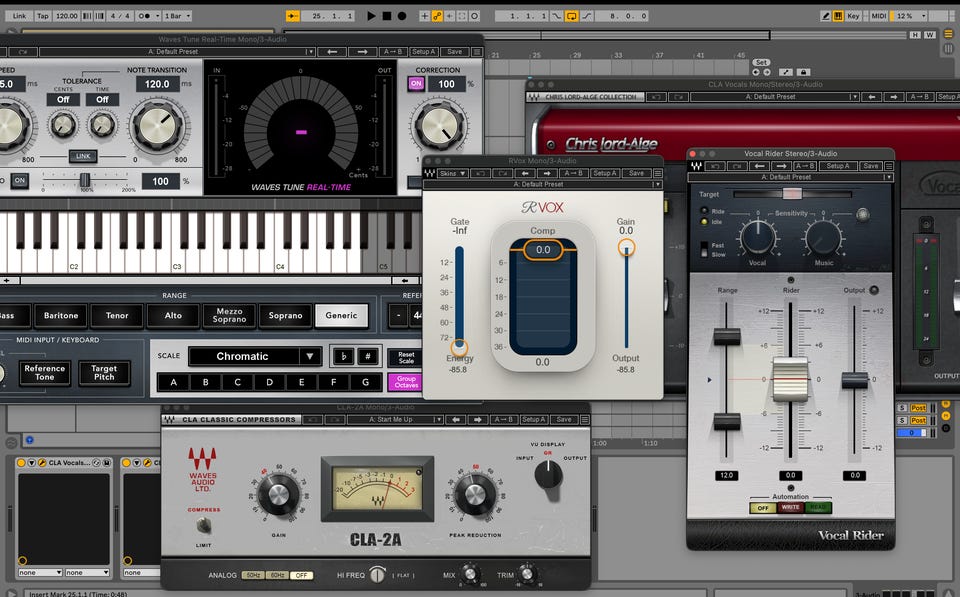
Task: Toggle CLA-2A Compress/Limit switch
Action: click(204, 525)
